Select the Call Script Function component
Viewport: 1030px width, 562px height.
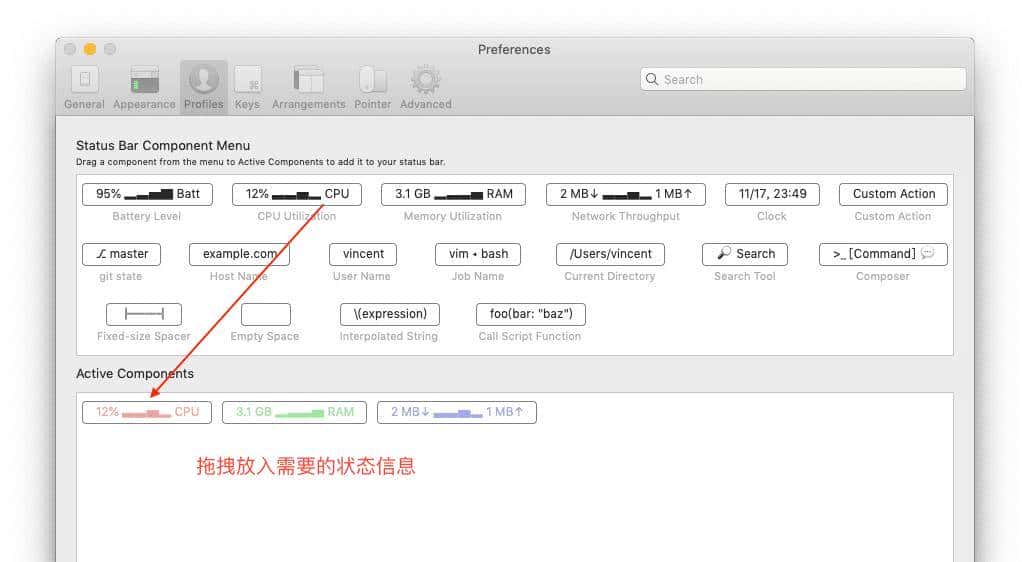(x=531, y=314)
